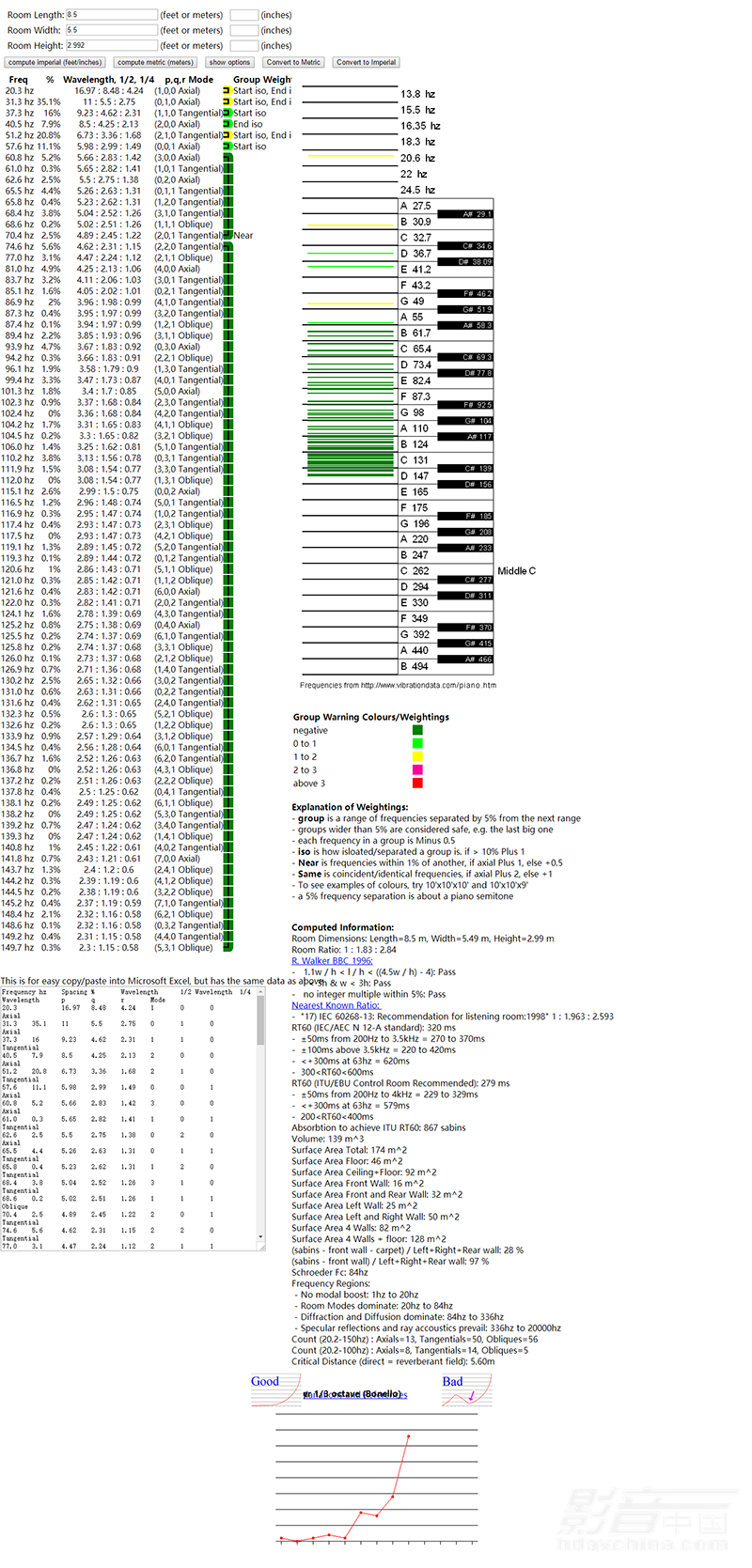The image size is (752, 1568).
Task: Click the yellow group marker for 20.3 hz
Action: coord(227,91)
